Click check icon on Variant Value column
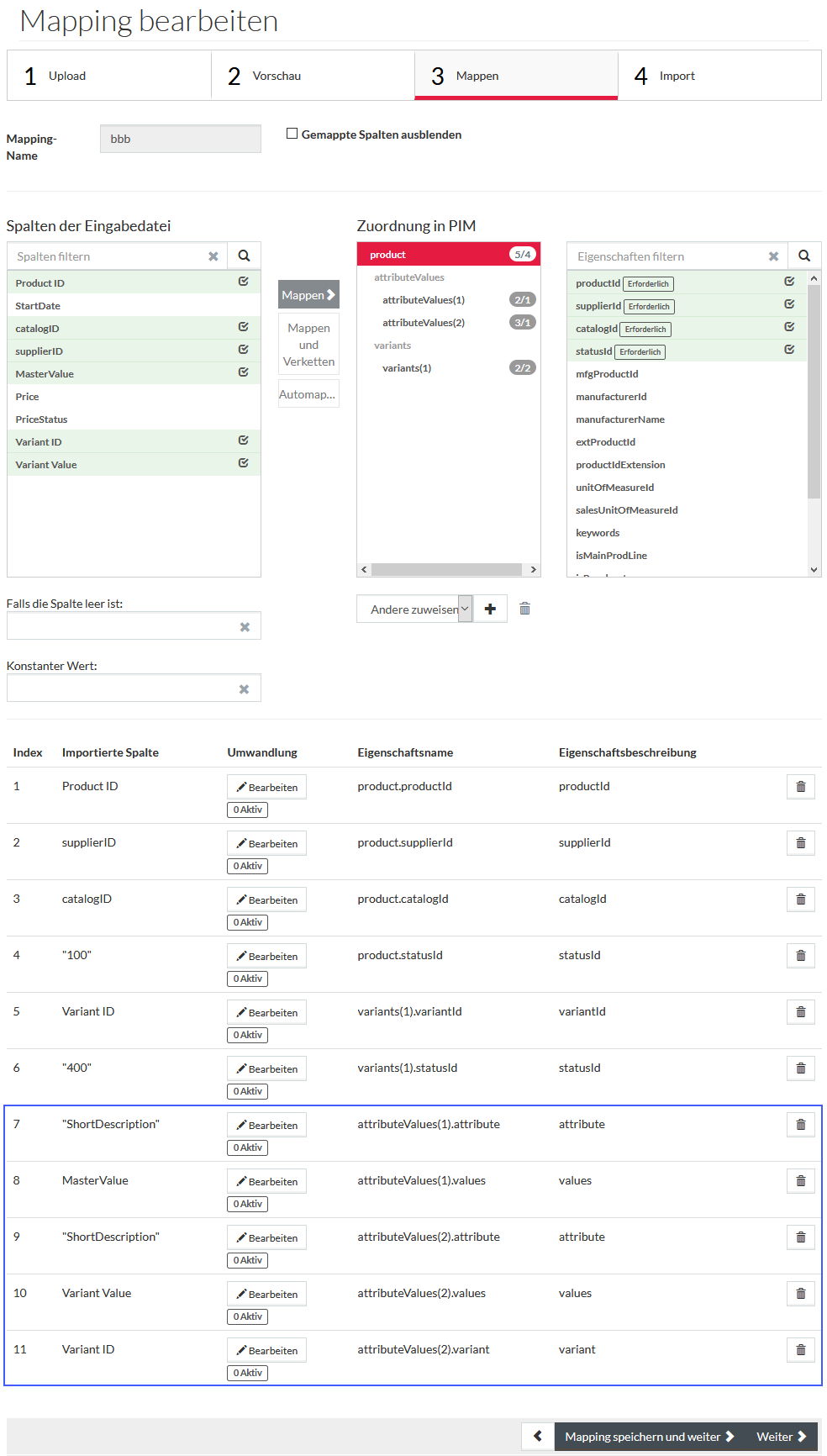The image size is (827, 1456). coord(243,463)
